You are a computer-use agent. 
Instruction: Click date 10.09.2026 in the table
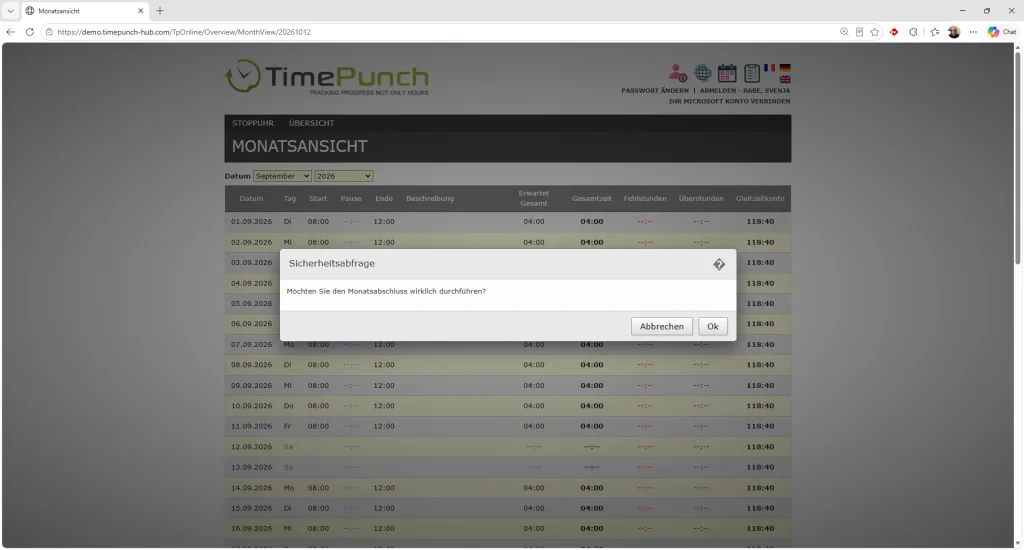coord(251,406)
